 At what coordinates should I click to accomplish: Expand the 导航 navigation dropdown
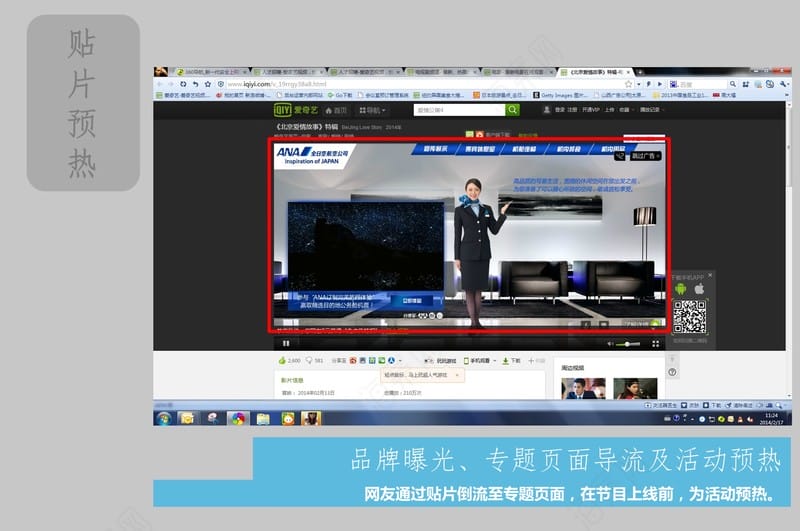point(372,110)
